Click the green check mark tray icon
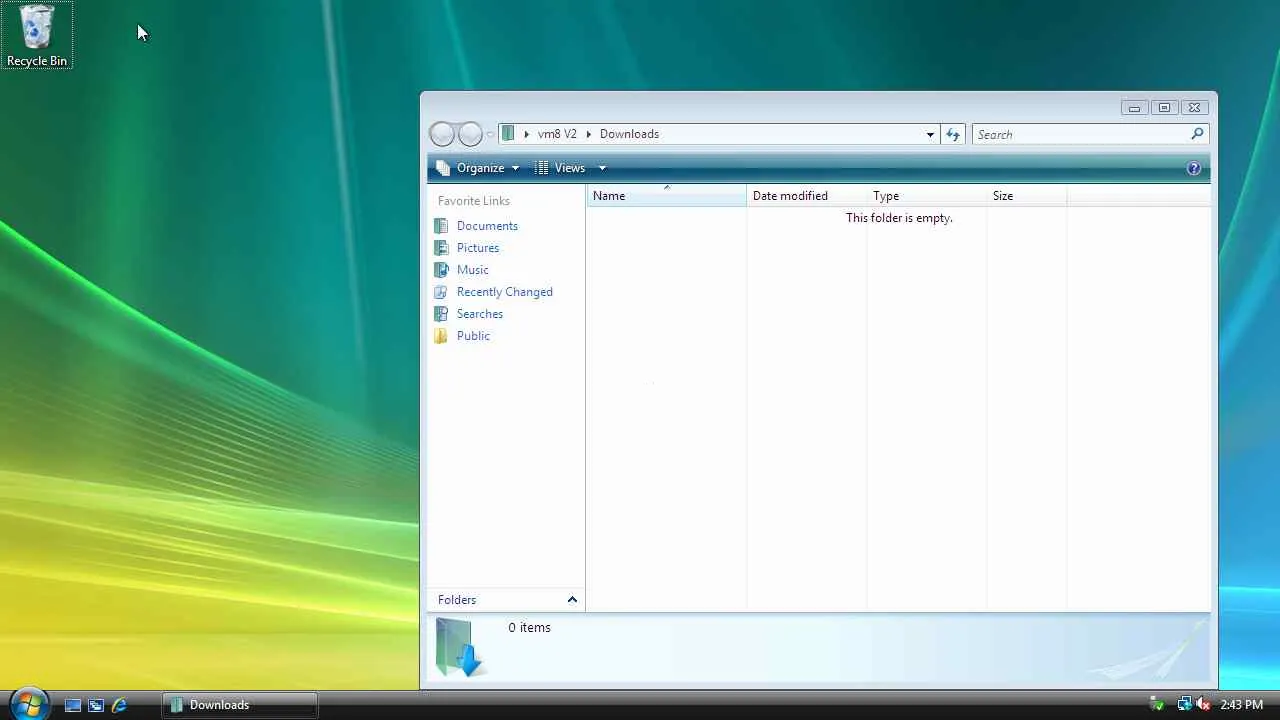The image size is (1280, 720). click(1157, 705)
